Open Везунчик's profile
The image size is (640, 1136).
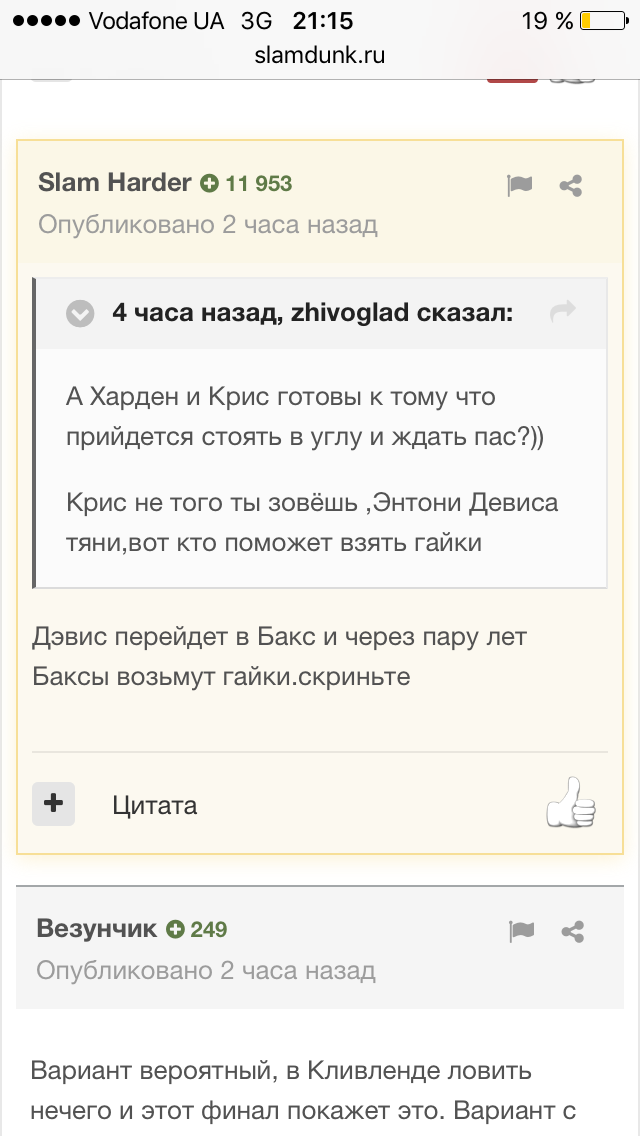(96, 929)
